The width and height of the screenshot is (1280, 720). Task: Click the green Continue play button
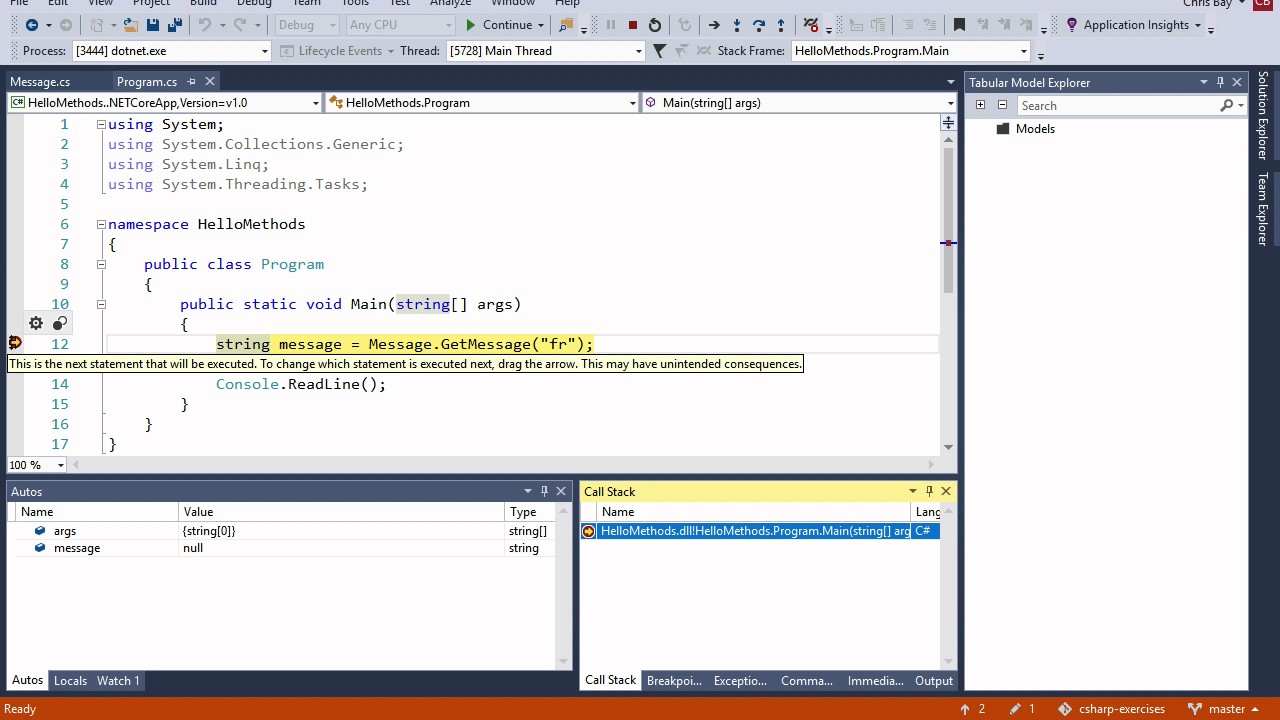471,25
